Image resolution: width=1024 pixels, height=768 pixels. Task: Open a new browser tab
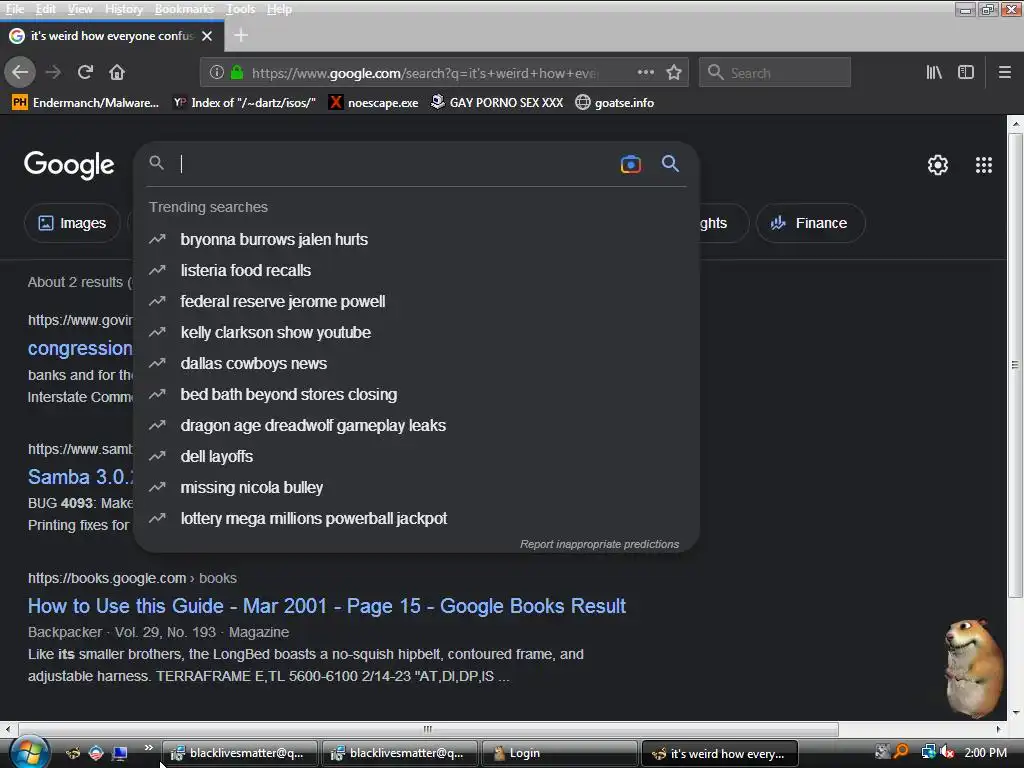pos(241,35)
